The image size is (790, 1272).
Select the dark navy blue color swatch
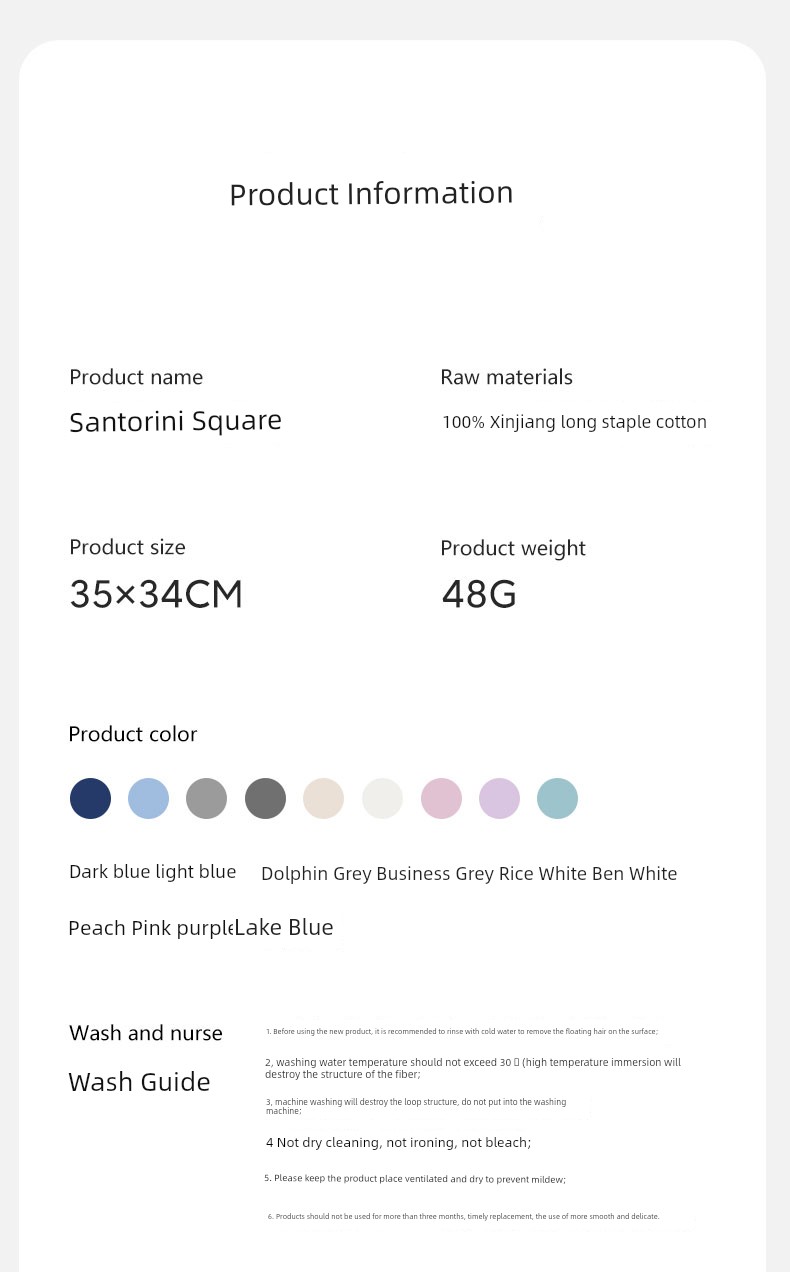click(90, 798)
